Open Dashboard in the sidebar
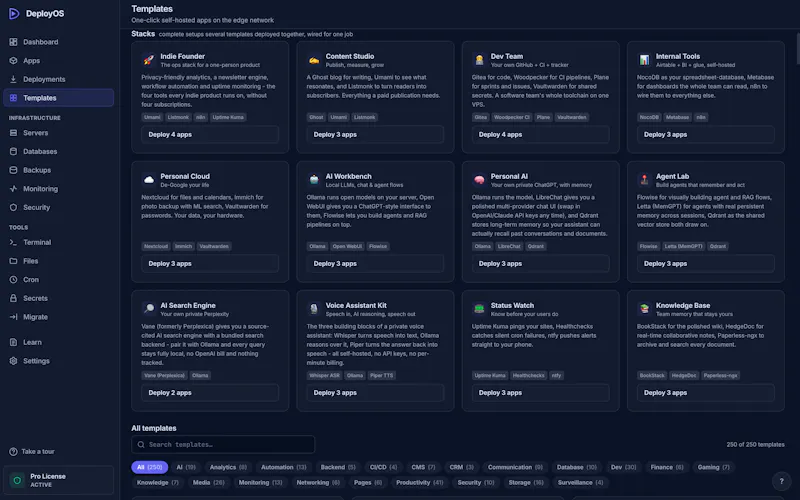 (x=59, y=42)
